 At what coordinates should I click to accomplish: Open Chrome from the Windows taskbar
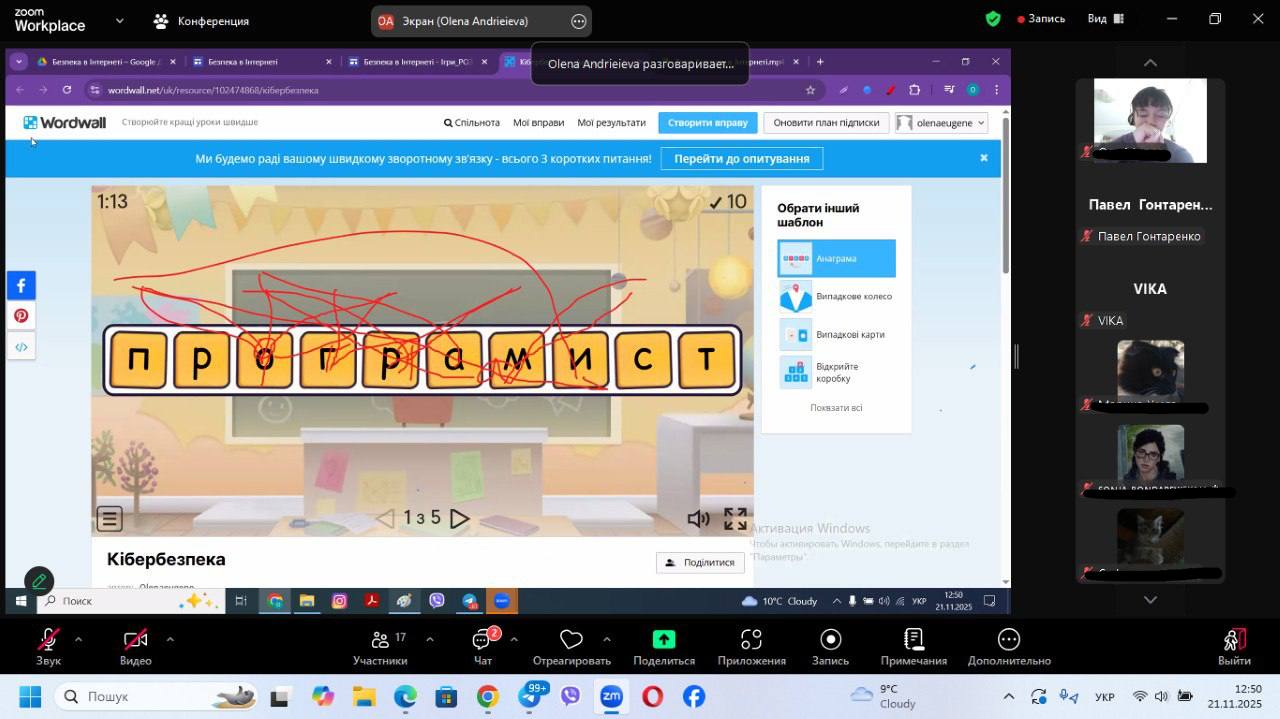[487, 696]
